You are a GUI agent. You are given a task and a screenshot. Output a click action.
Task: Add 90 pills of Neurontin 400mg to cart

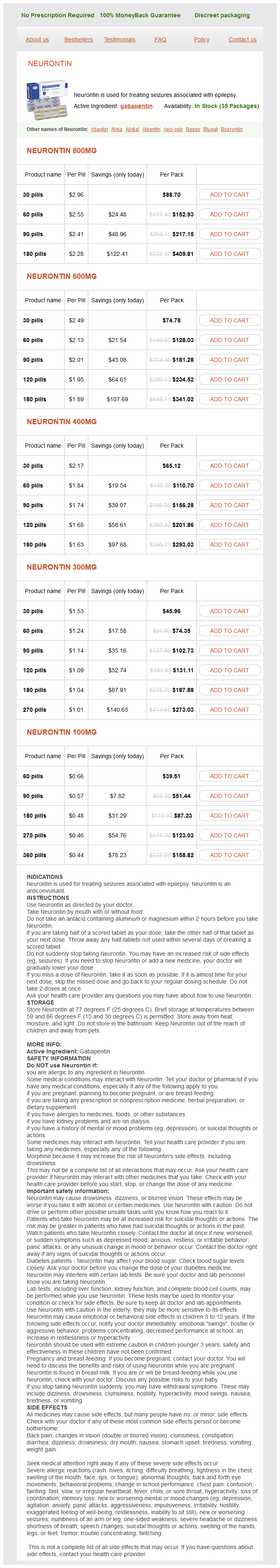(x=230, y=505)
